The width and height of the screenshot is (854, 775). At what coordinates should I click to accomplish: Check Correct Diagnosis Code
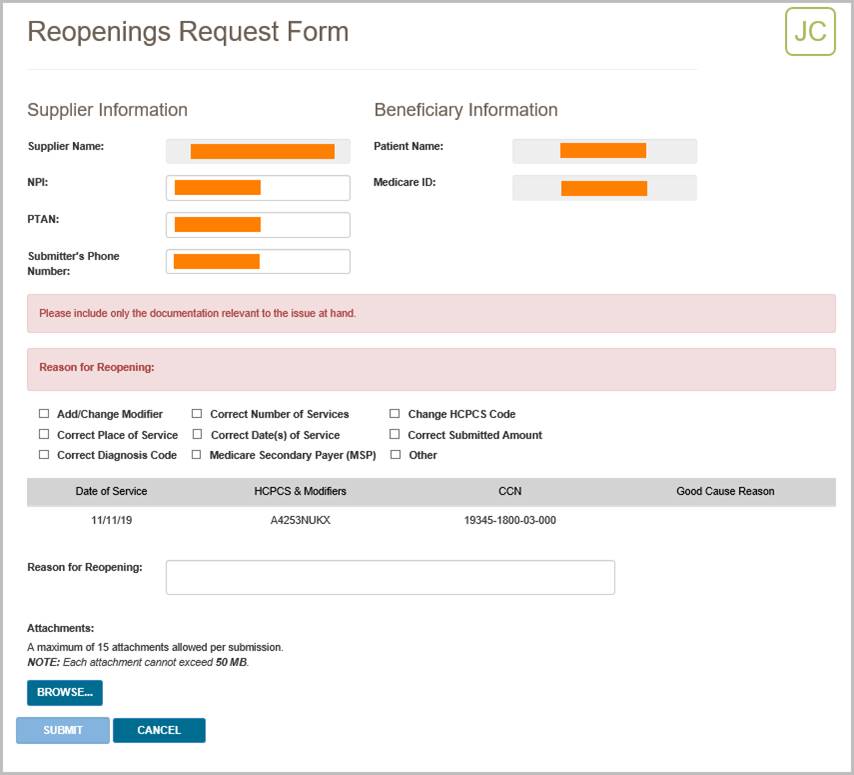point(43,455)
